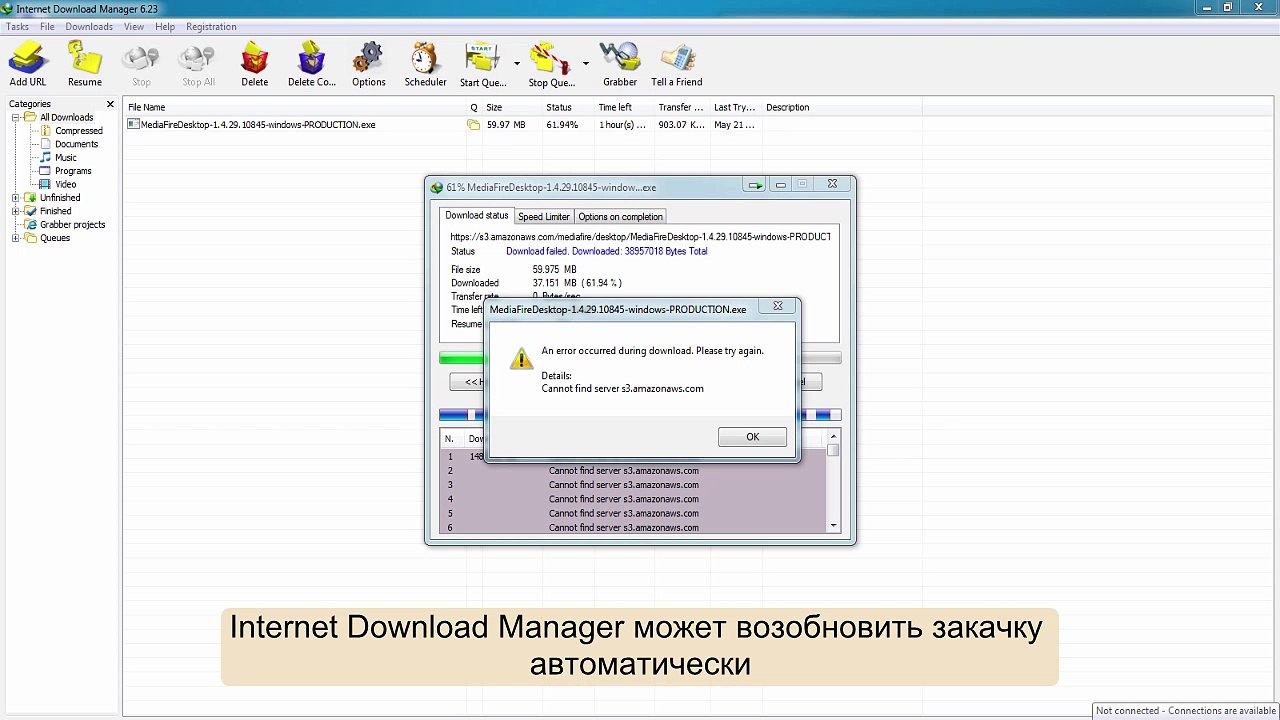Open Options using the gears icon
The height and width of the screenshot is (720, 1280).
tap(368, 58)
